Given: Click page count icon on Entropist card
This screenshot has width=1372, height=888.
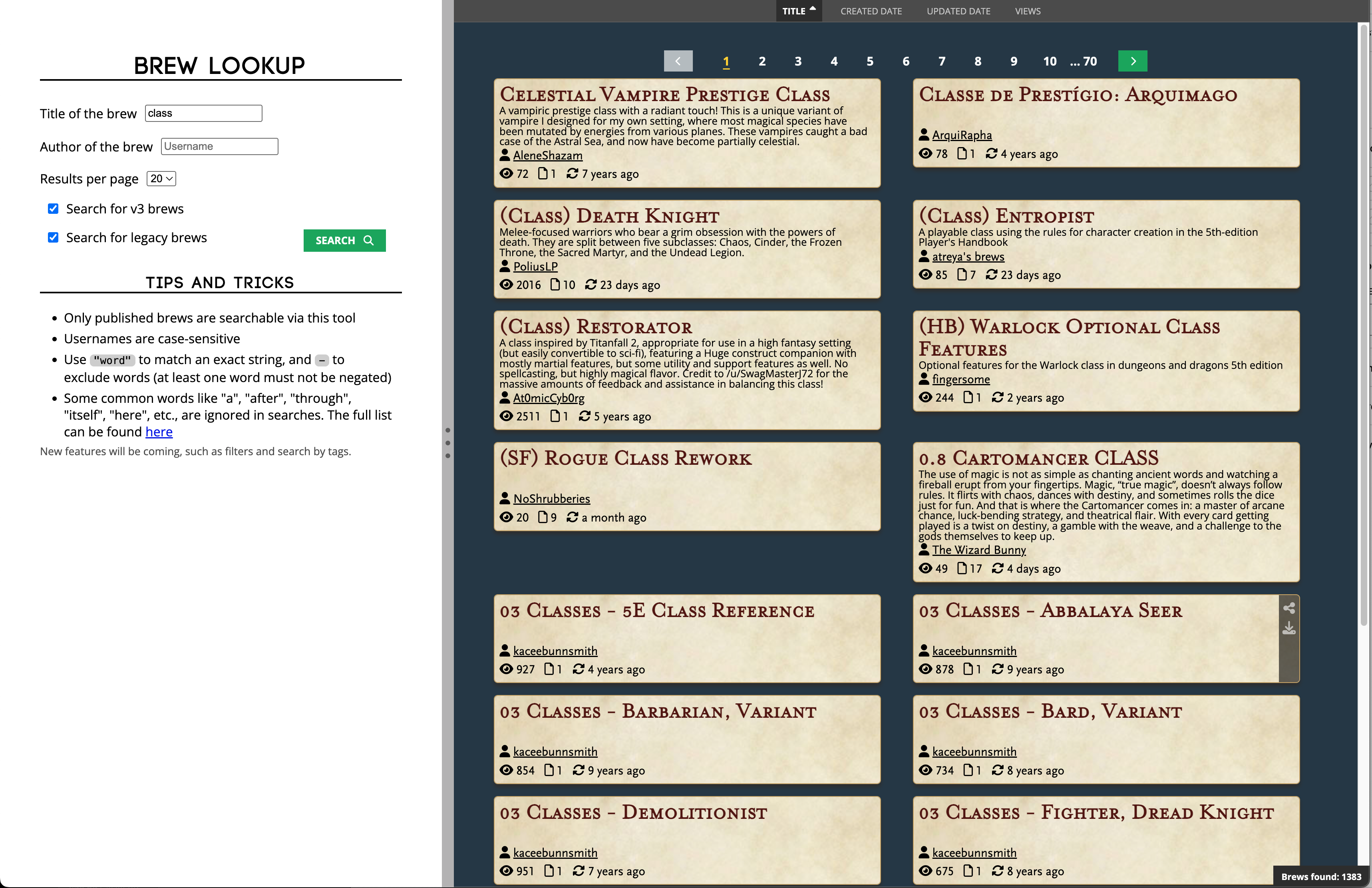Looking at the screenshot, I should tap(962, 275).
